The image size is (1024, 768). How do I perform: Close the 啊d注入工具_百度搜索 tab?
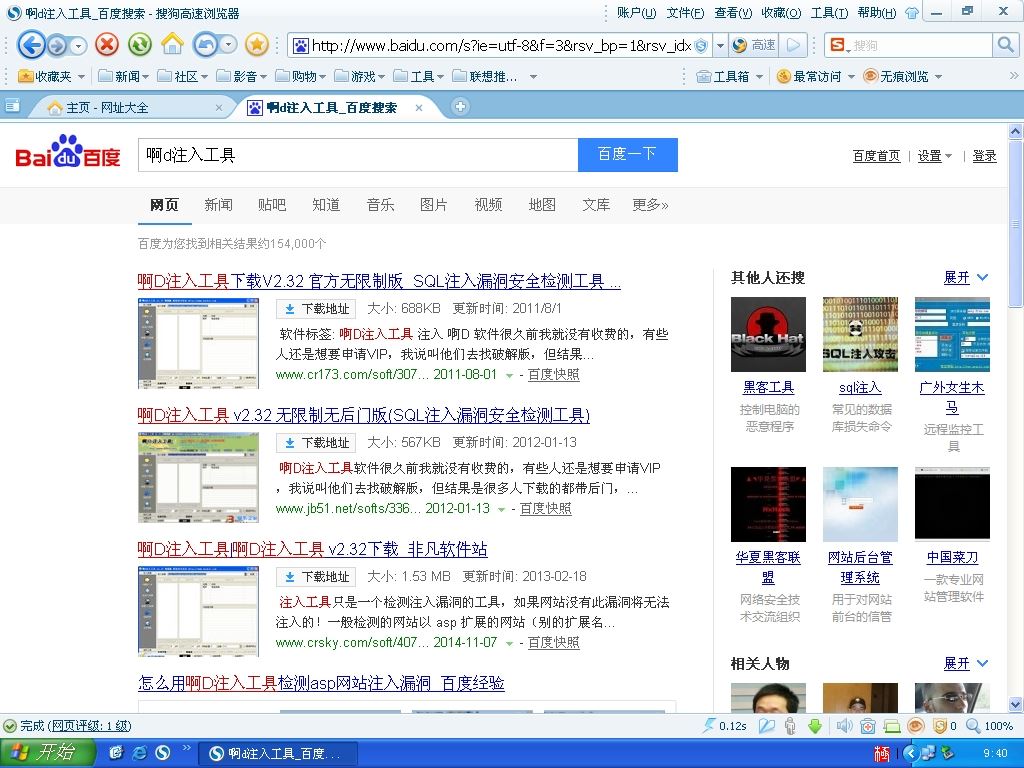(x=419, y=108)
